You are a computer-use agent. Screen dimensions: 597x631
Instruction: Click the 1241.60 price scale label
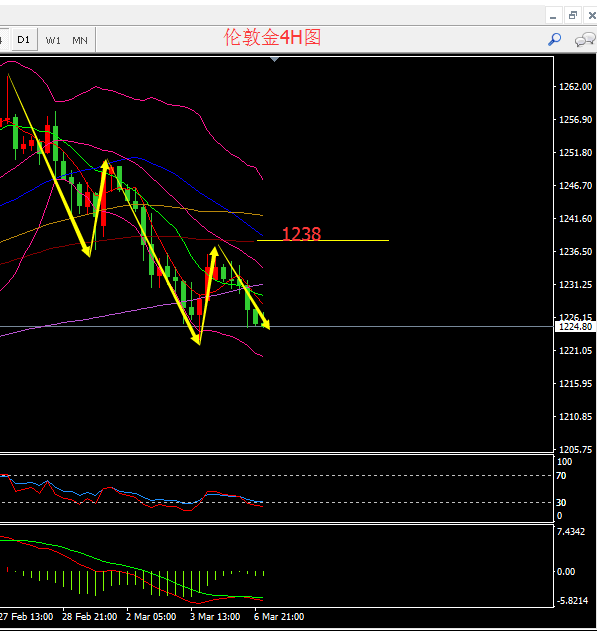coord(575,219)
